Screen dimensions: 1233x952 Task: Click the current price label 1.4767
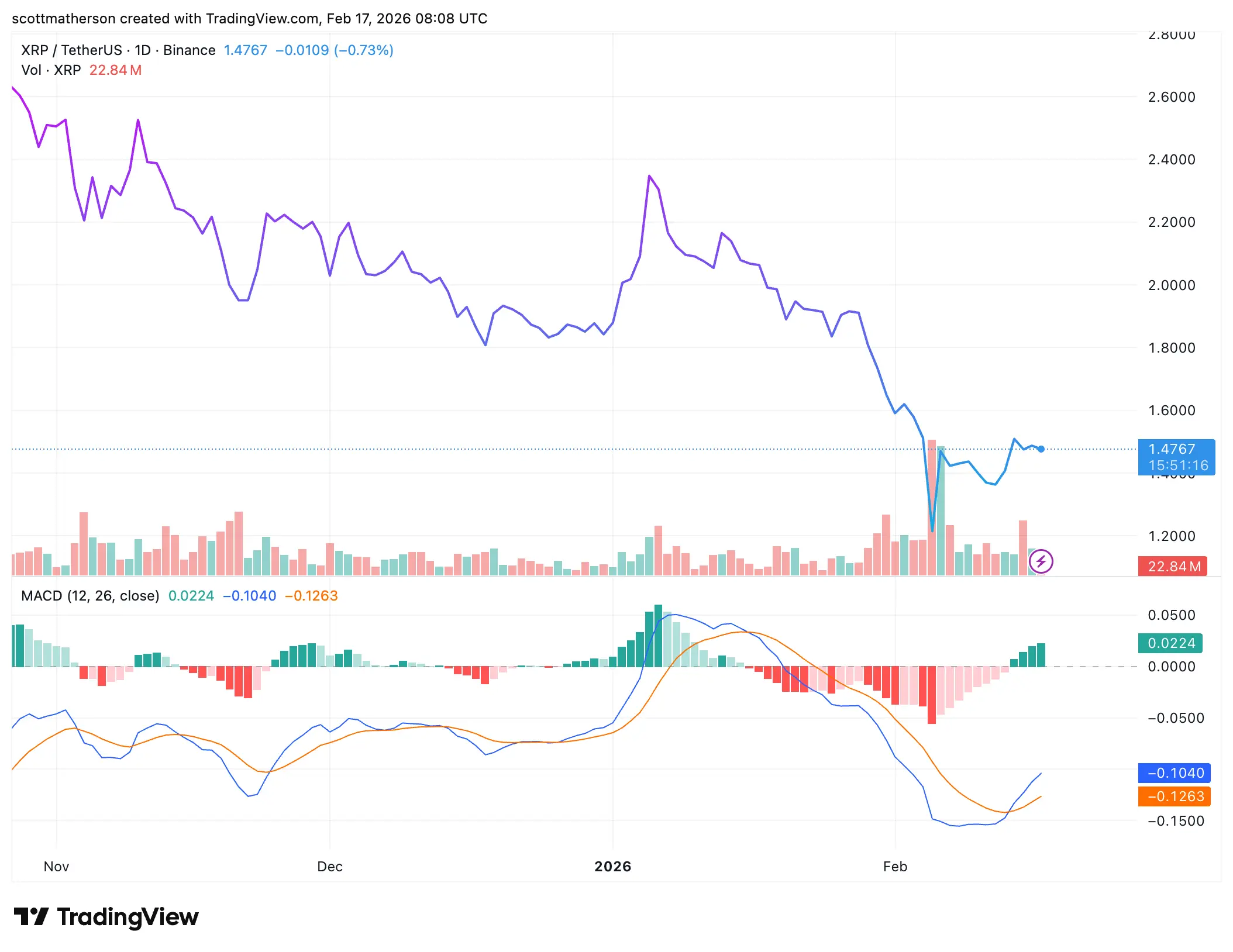[1172, 449]
